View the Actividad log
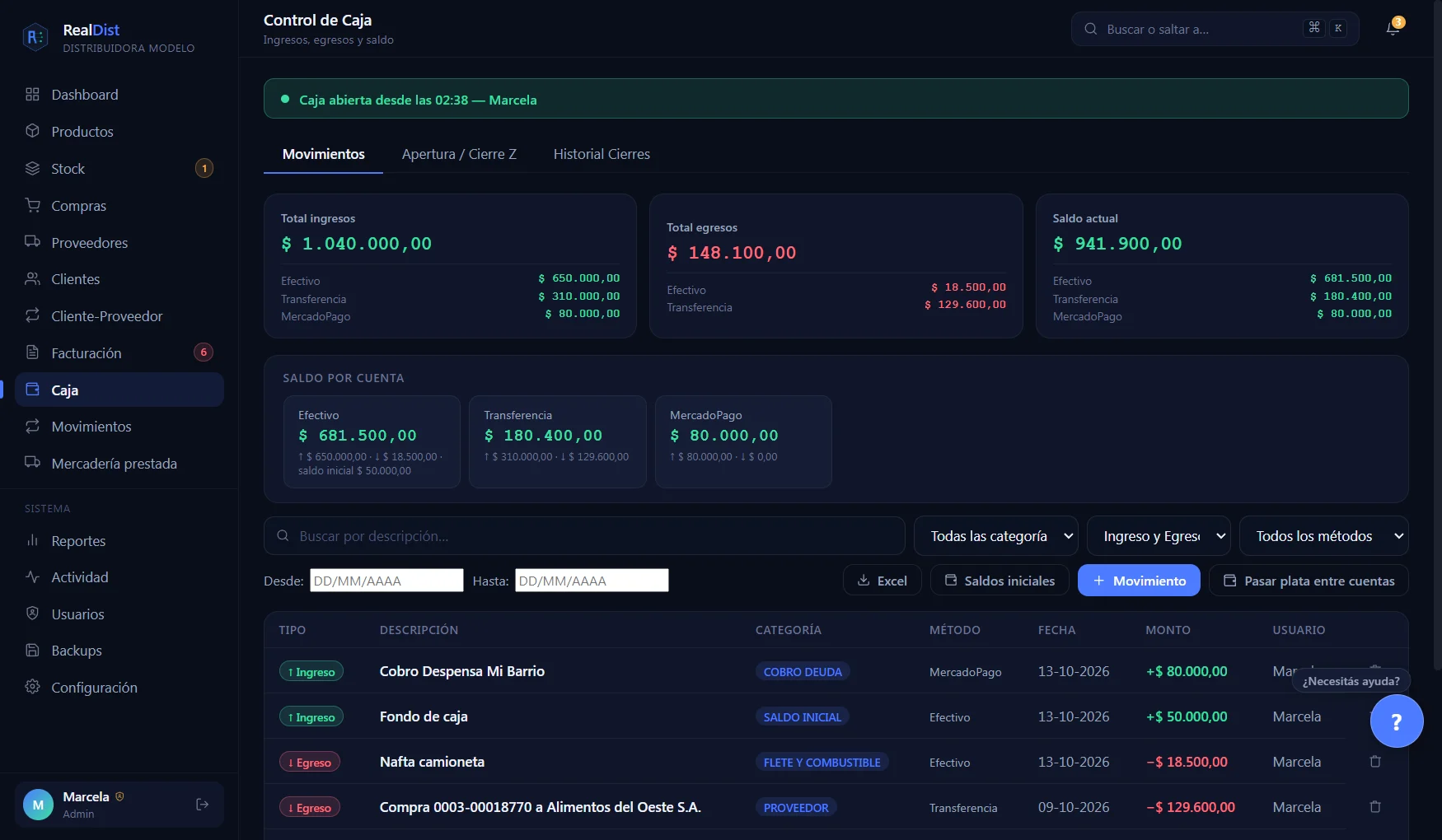1442x840 pixels. pyautogui.click(x=119, y=577)
